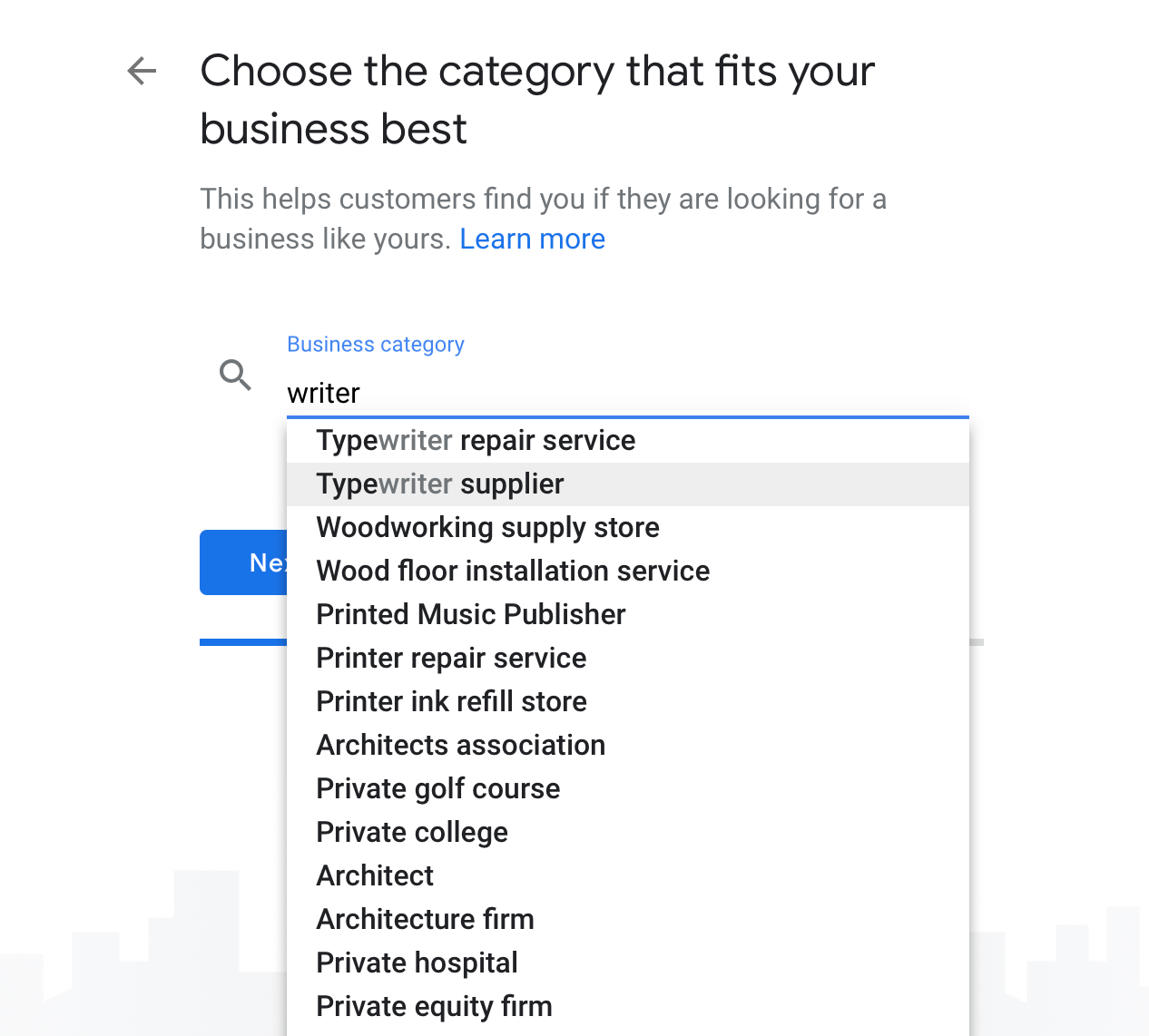1149x1036 pixels.
Task: Select Woodworking supply store option
Action: coord(487,528)
